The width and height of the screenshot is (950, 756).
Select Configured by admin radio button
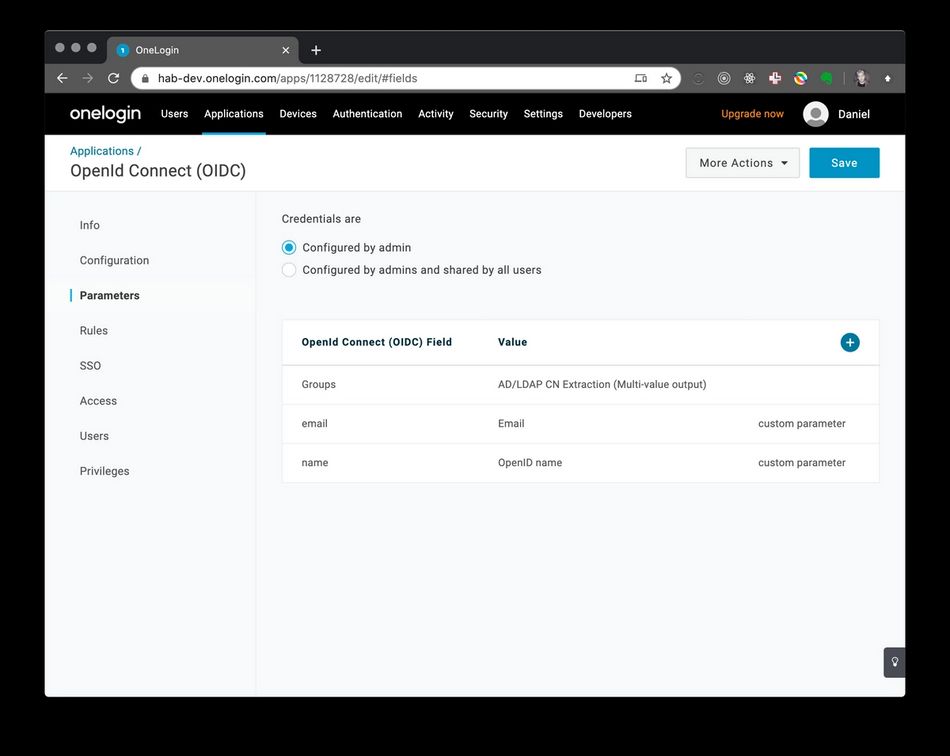pyautogui.click(x=289, y=247)
